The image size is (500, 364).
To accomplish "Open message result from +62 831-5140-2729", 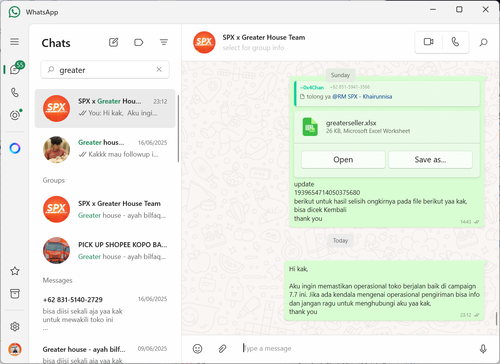I will click(105, 313).
